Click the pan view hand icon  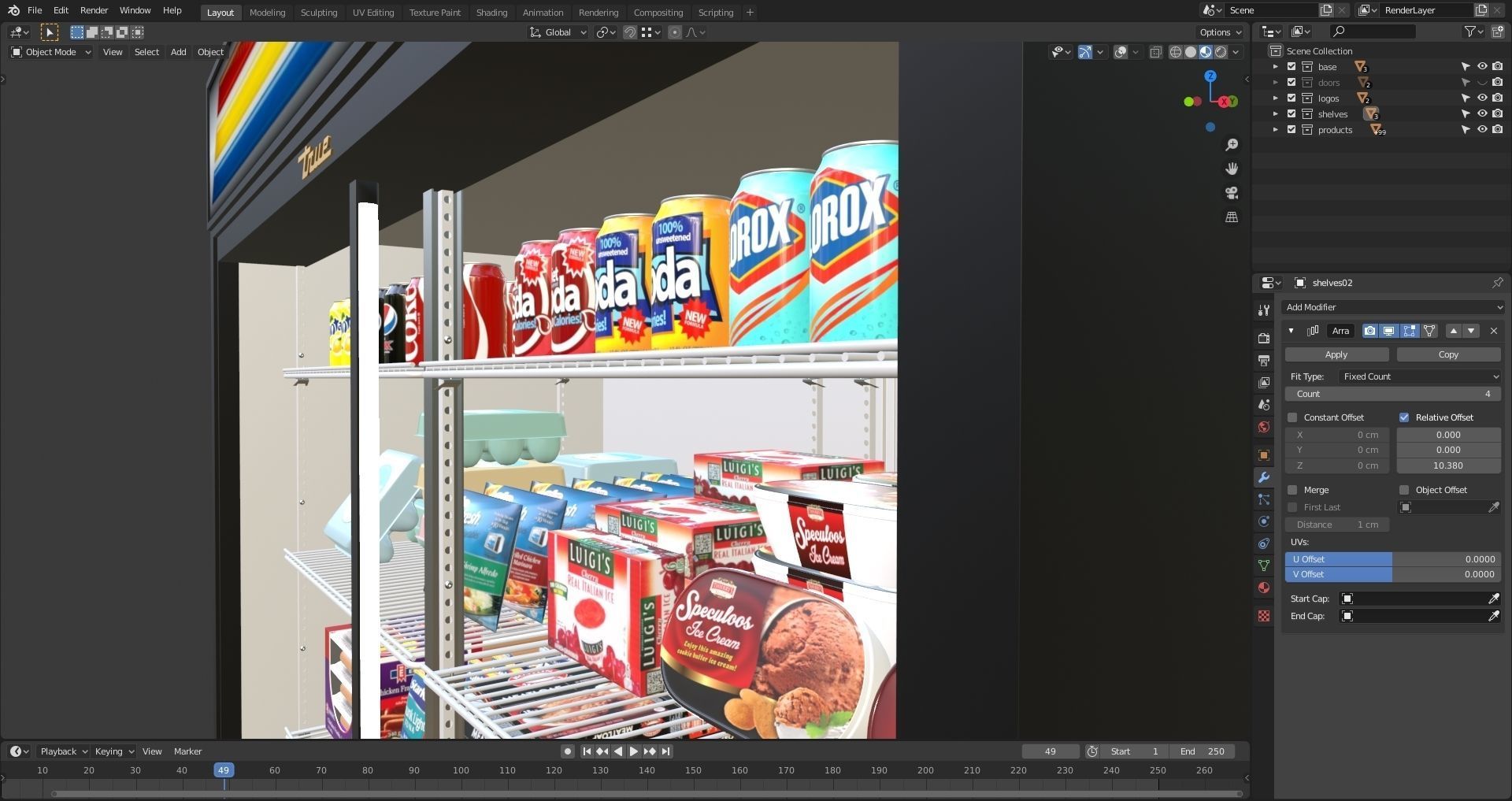[x=1232, y=169]
